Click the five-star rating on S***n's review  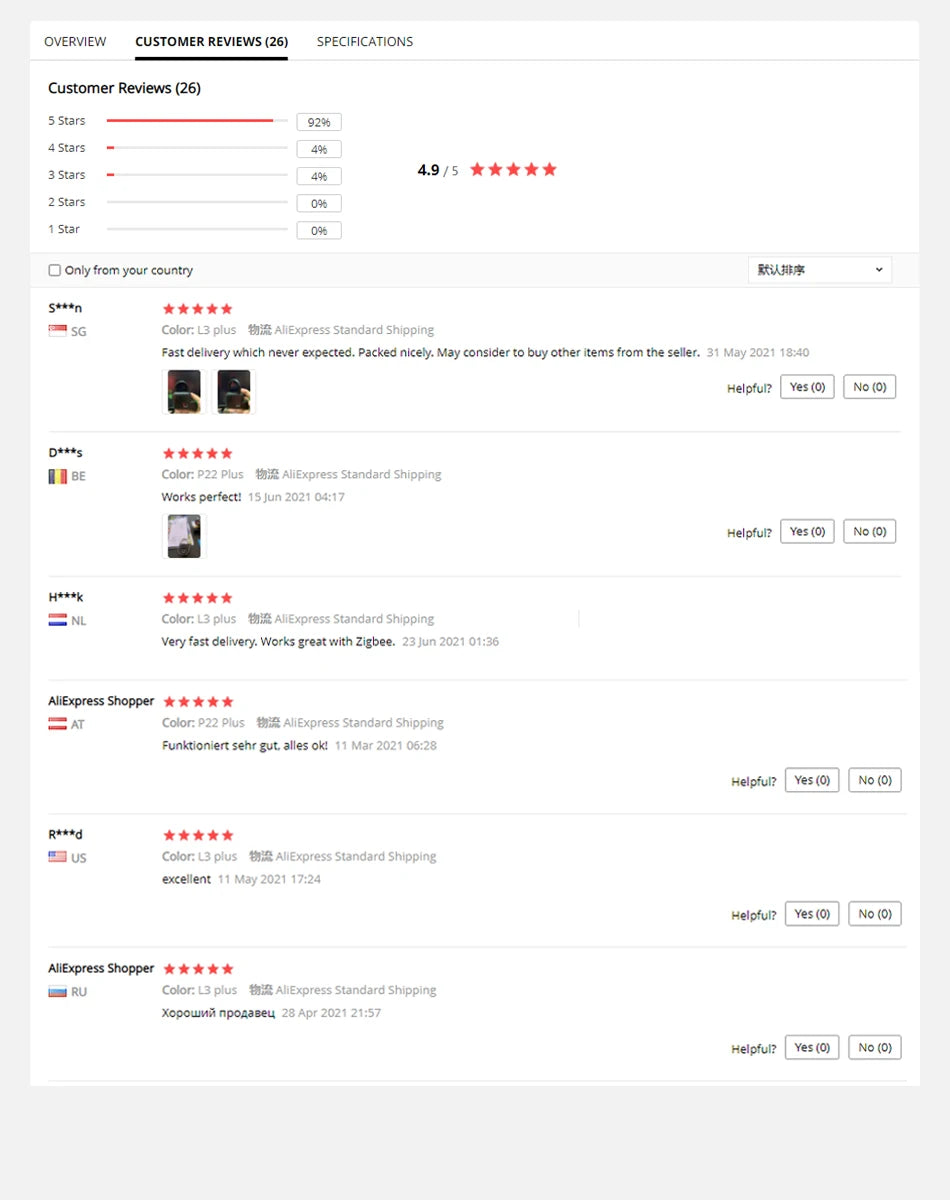(x=198, y=309)
